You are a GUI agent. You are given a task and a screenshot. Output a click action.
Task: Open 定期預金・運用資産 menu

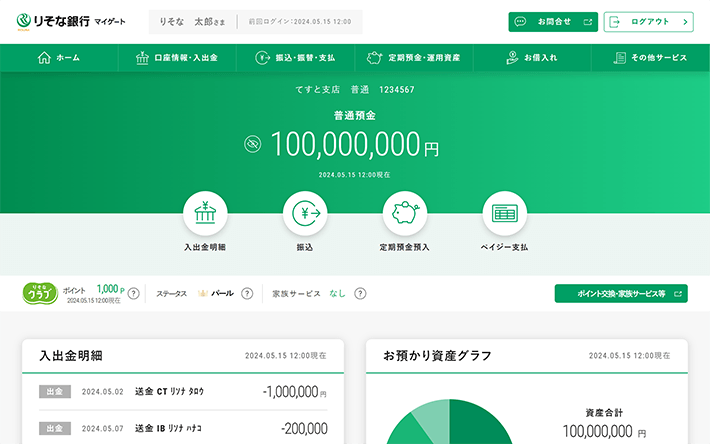tap(414, 57)
